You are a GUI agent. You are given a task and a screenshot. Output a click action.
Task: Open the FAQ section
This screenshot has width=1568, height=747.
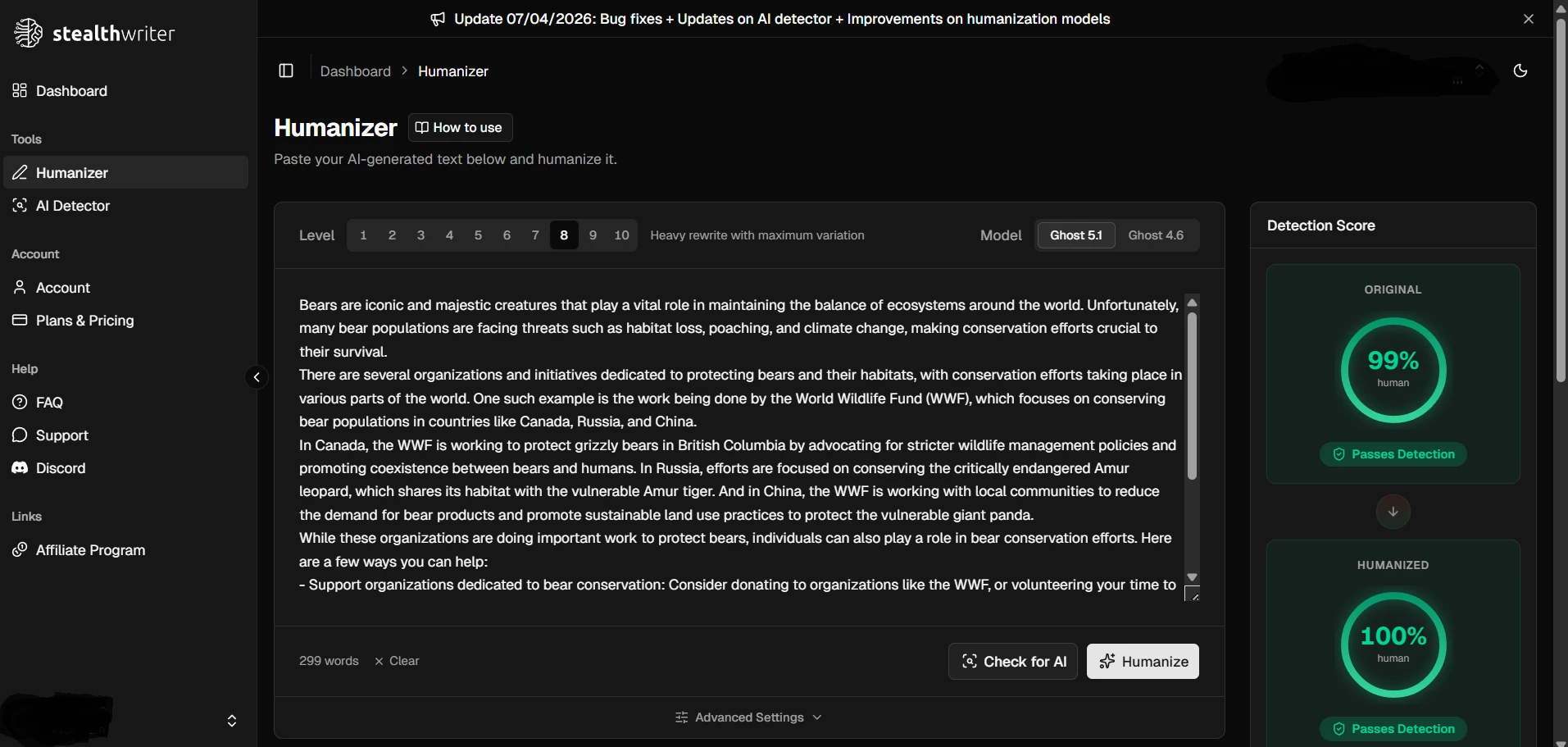48,402
